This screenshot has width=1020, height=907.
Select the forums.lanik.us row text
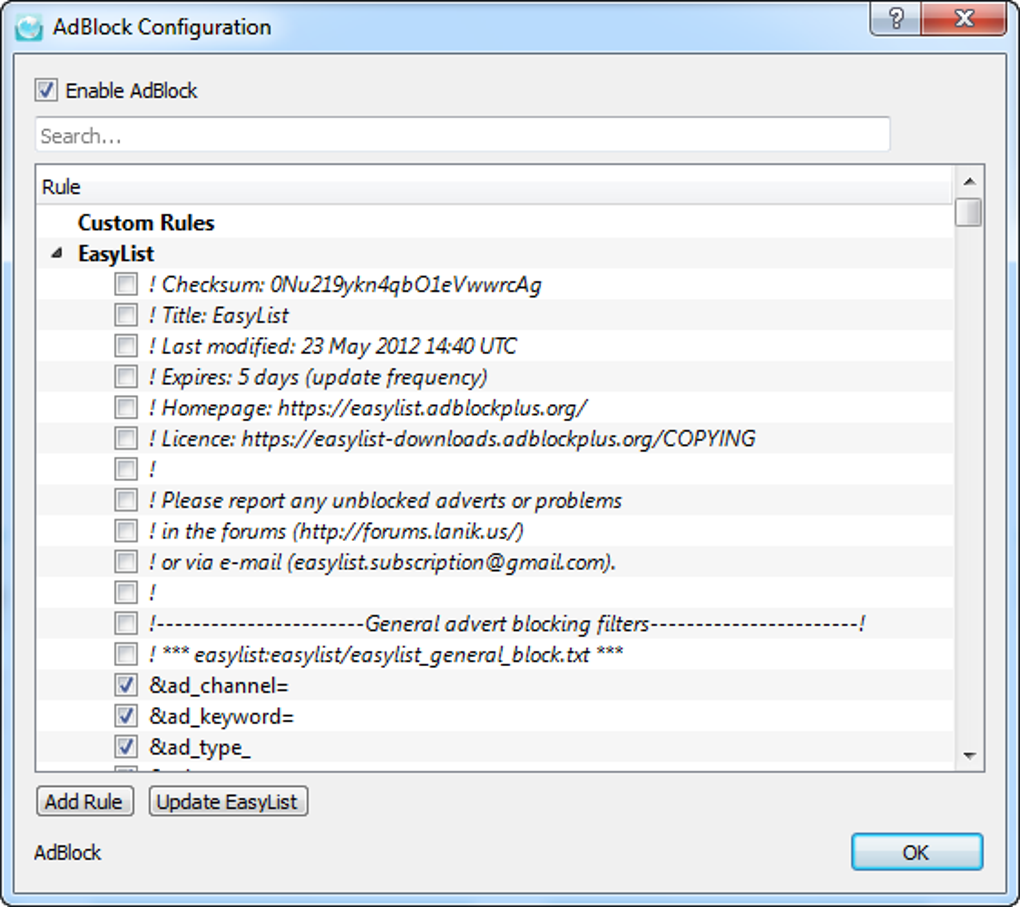click(x=336, y=532)
